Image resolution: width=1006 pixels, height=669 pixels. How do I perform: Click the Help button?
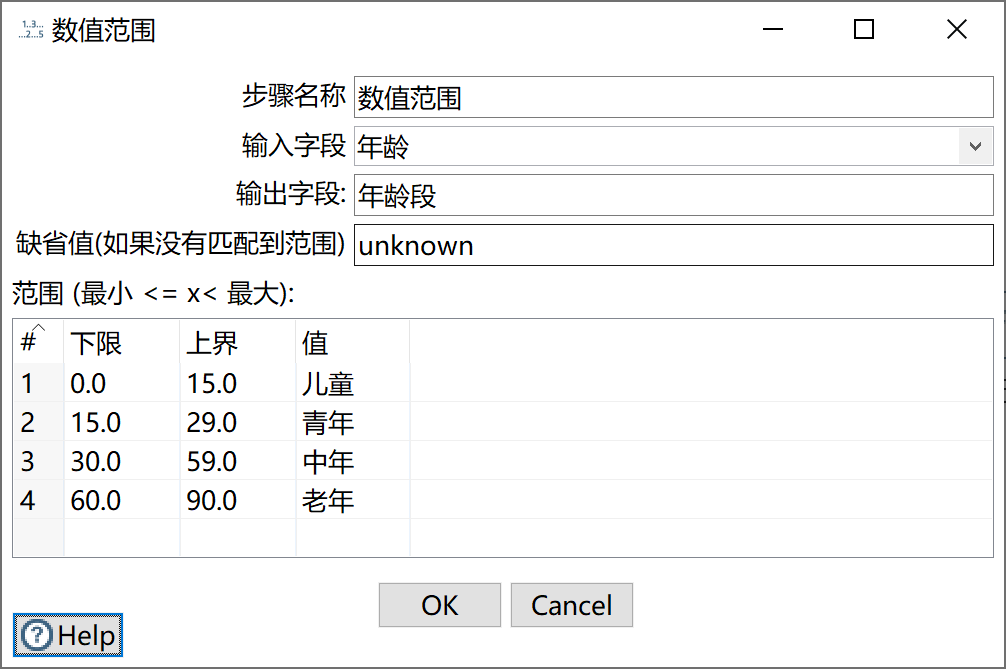coord(67,635)
